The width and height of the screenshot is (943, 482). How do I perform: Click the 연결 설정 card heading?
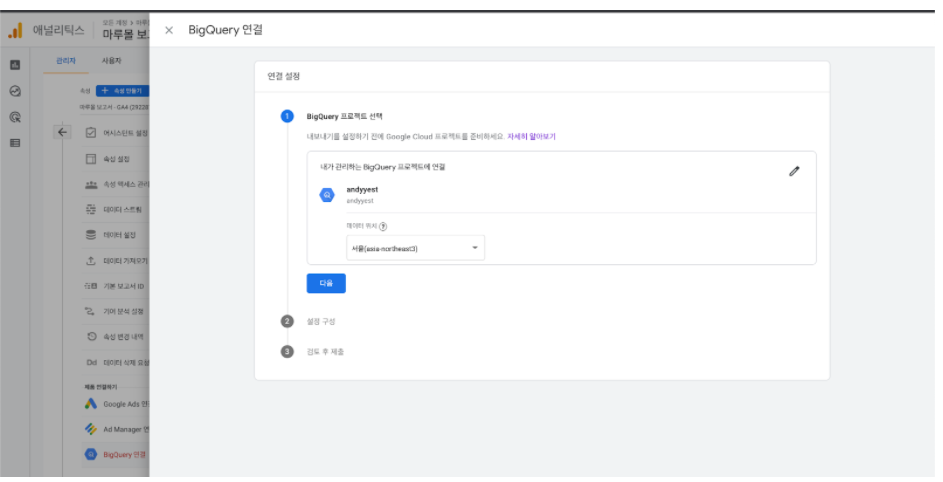point(283,76)
